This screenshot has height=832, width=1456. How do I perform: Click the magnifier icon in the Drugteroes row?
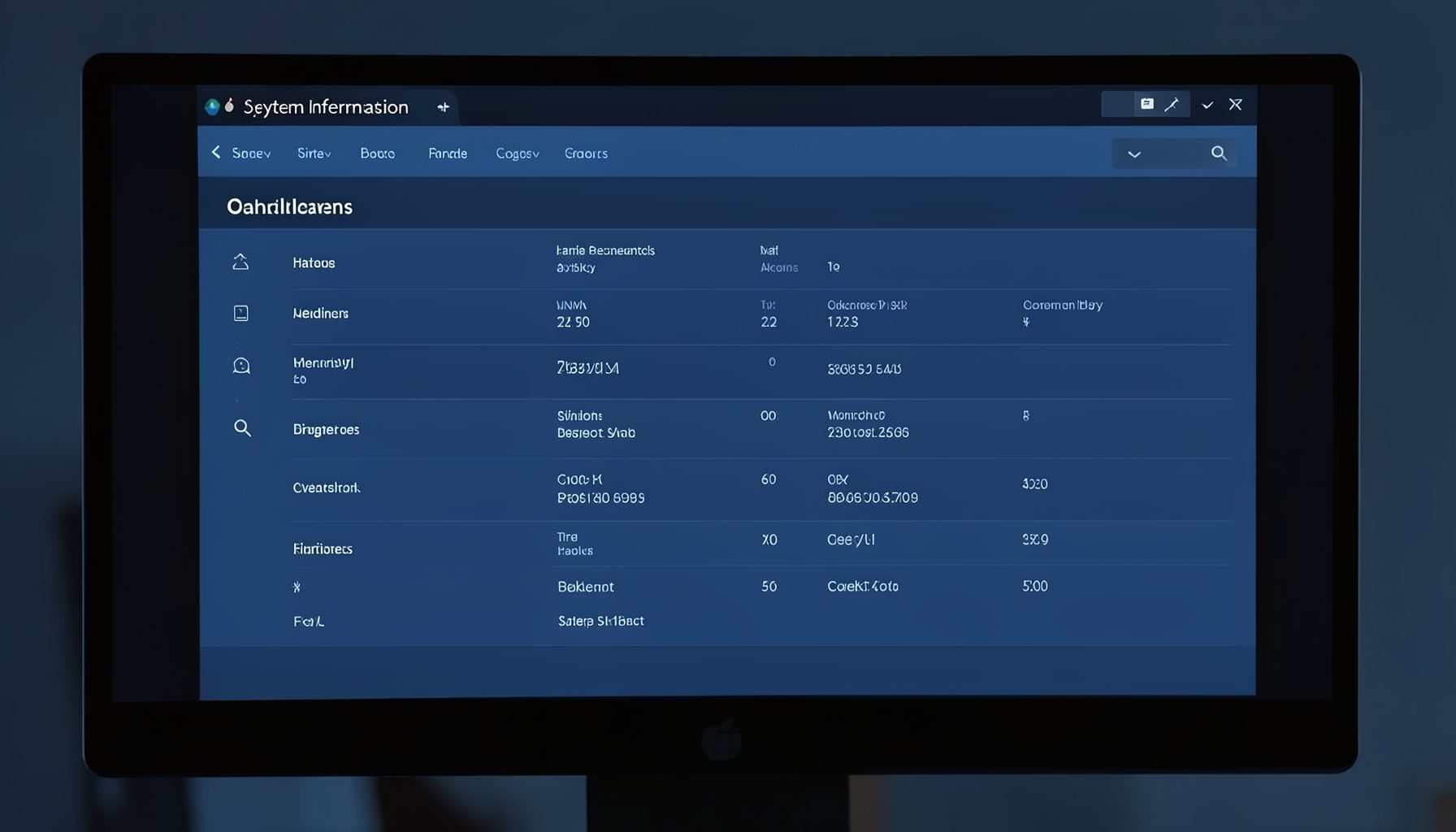pos(242,427)
